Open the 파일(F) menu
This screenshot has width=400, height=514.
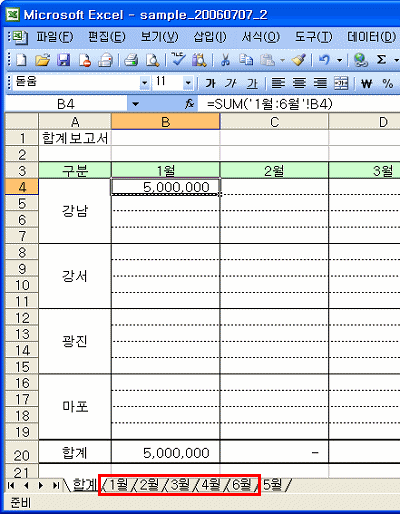pos(55,37)
